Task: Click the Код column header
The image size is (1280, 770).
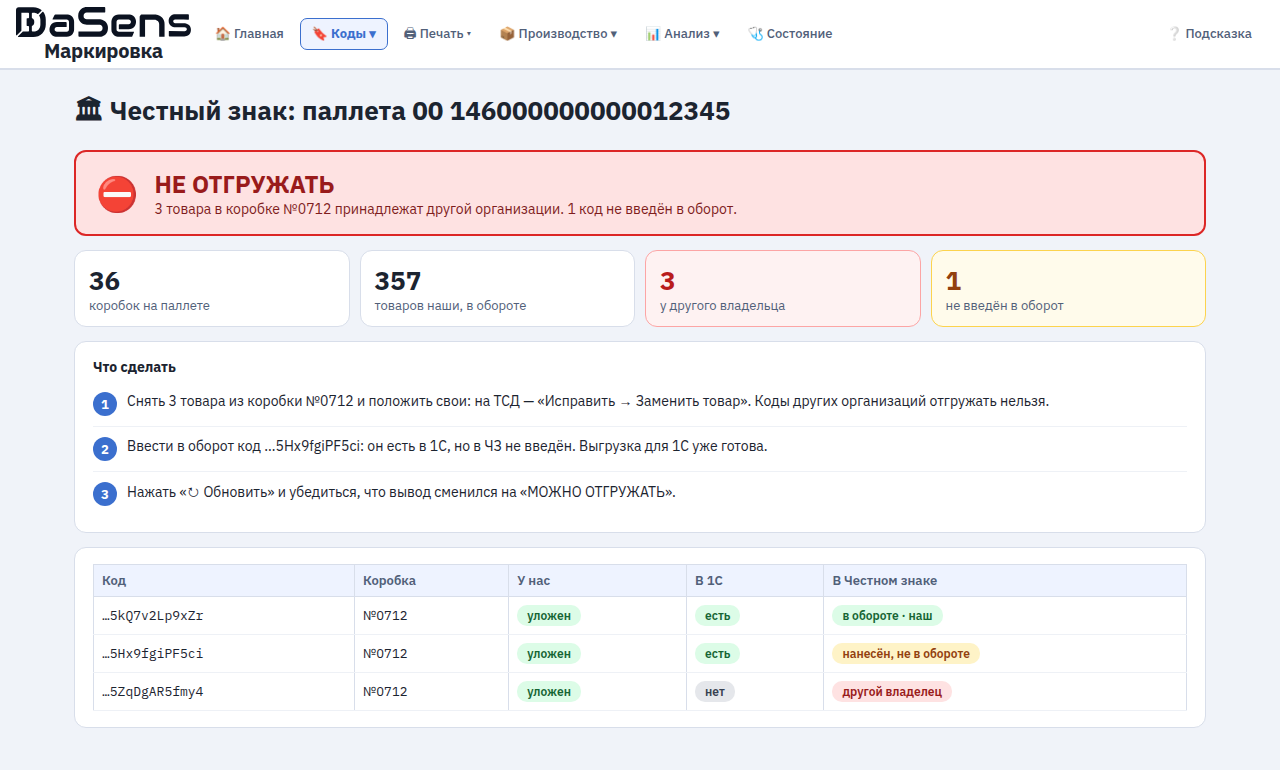Action: click(224, 581)
